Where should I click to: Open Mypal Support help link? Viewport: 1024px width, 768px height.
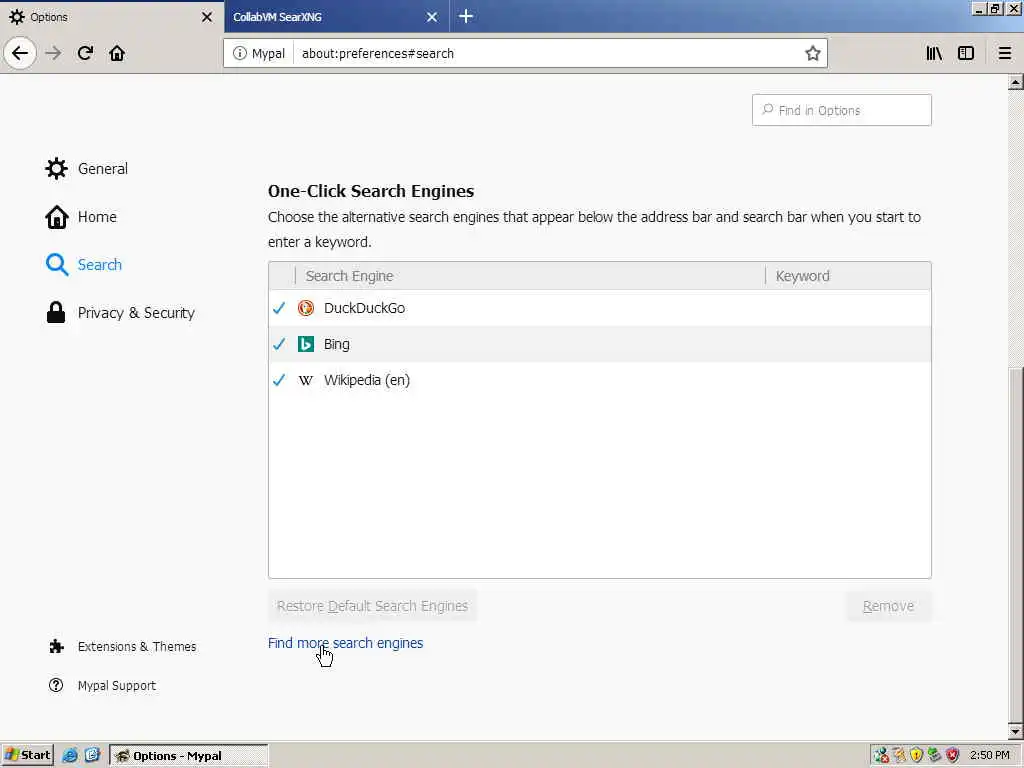102,686
